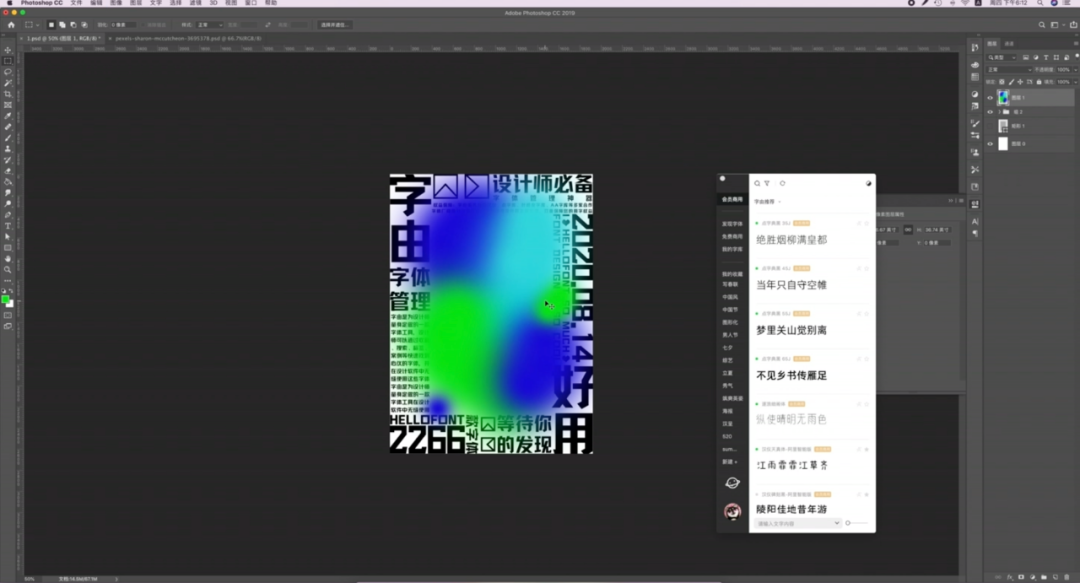Open marquee tool preset picker arrow
The height and width of the screenshot is (583, 1080).
pyautogui.click(x=37, y=25)
